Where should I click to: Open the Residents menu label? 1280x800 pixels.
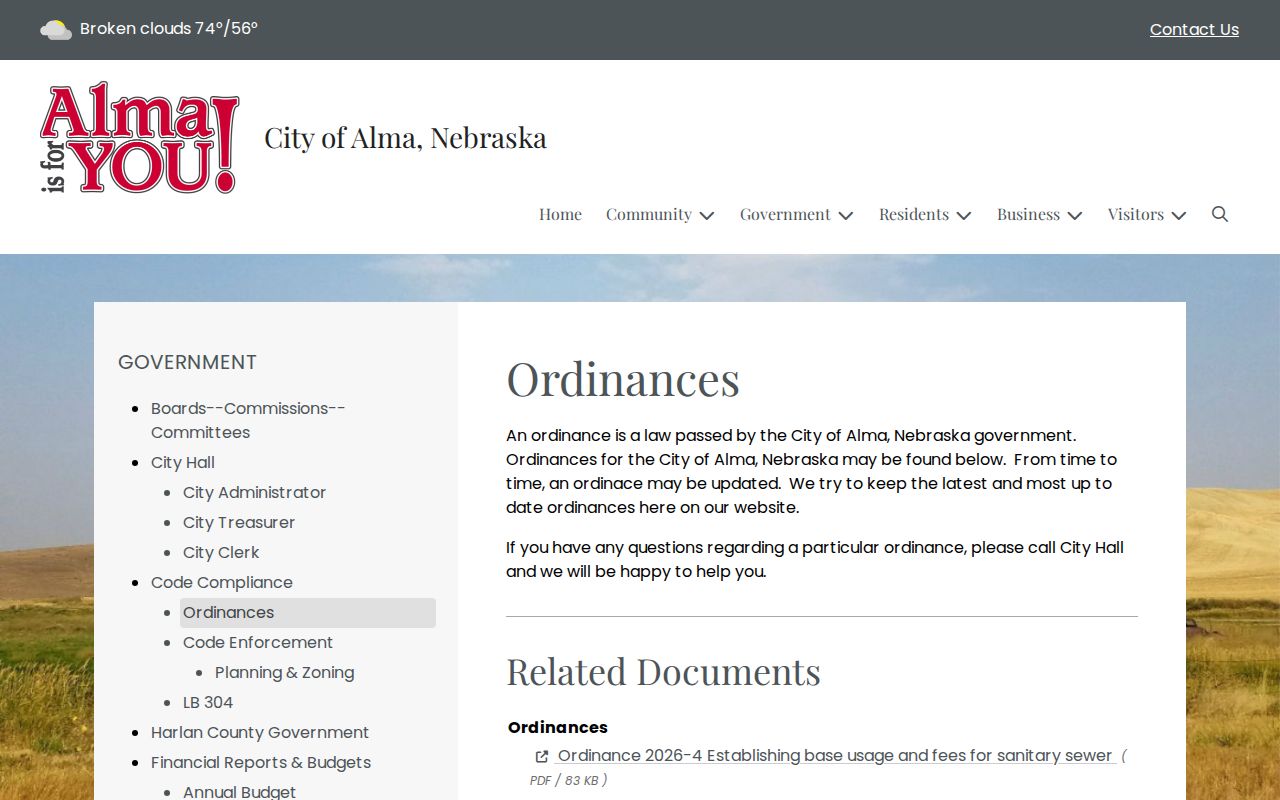click(914, 214)
